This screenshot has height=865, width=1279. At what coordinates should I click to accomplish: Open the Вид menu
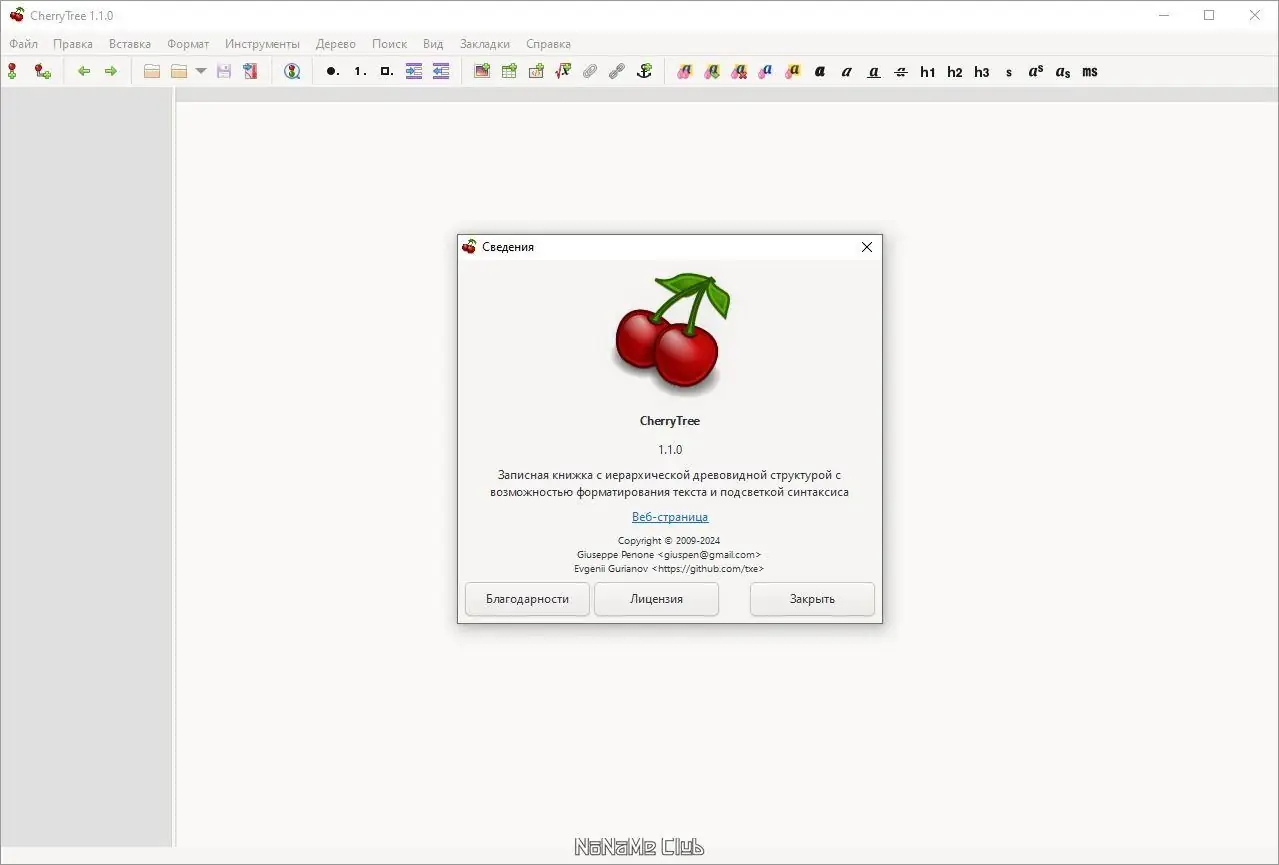(433, 44)
